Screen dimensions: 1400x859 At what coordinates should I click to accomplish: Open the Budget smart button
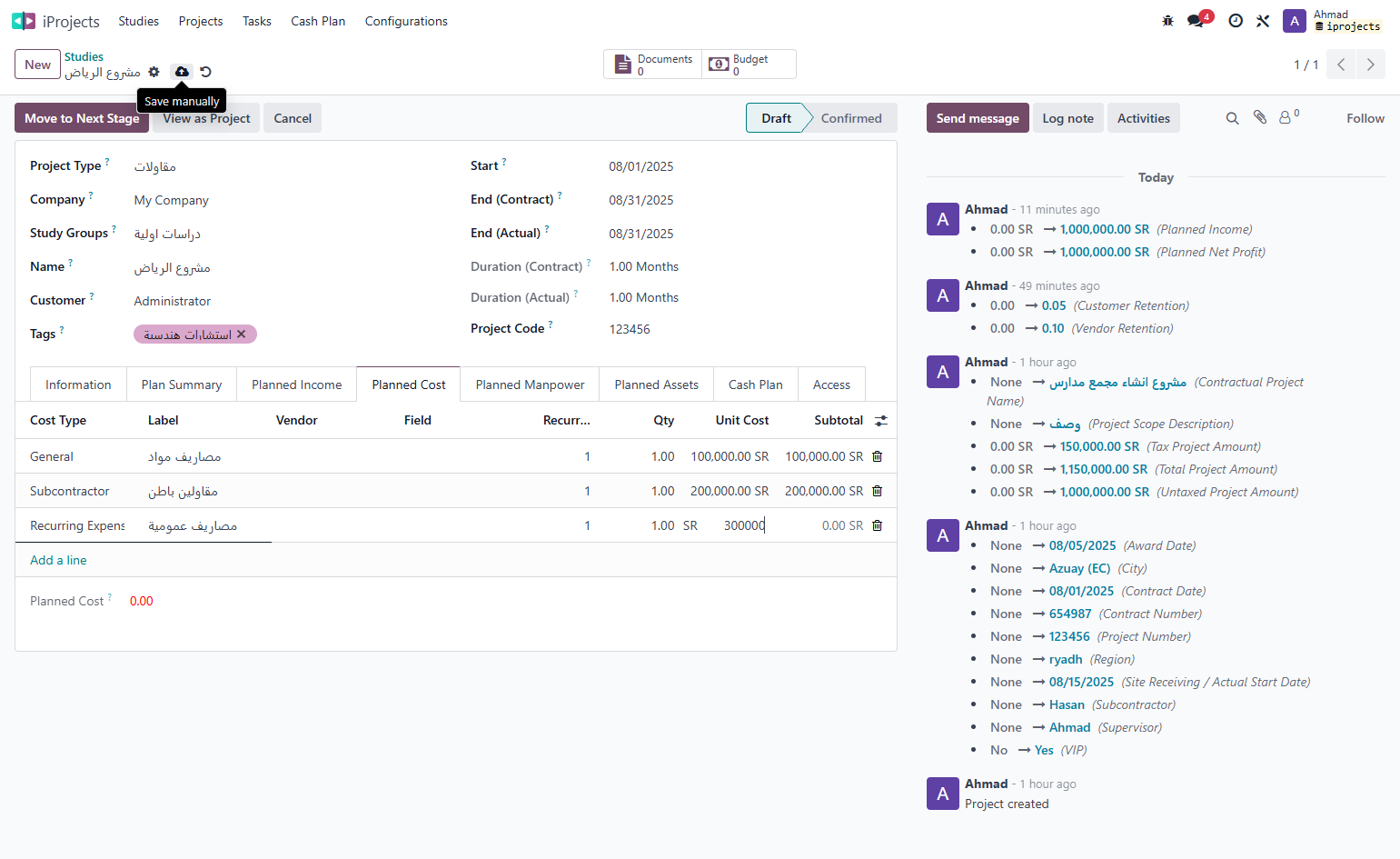click(x=749, y=65)
